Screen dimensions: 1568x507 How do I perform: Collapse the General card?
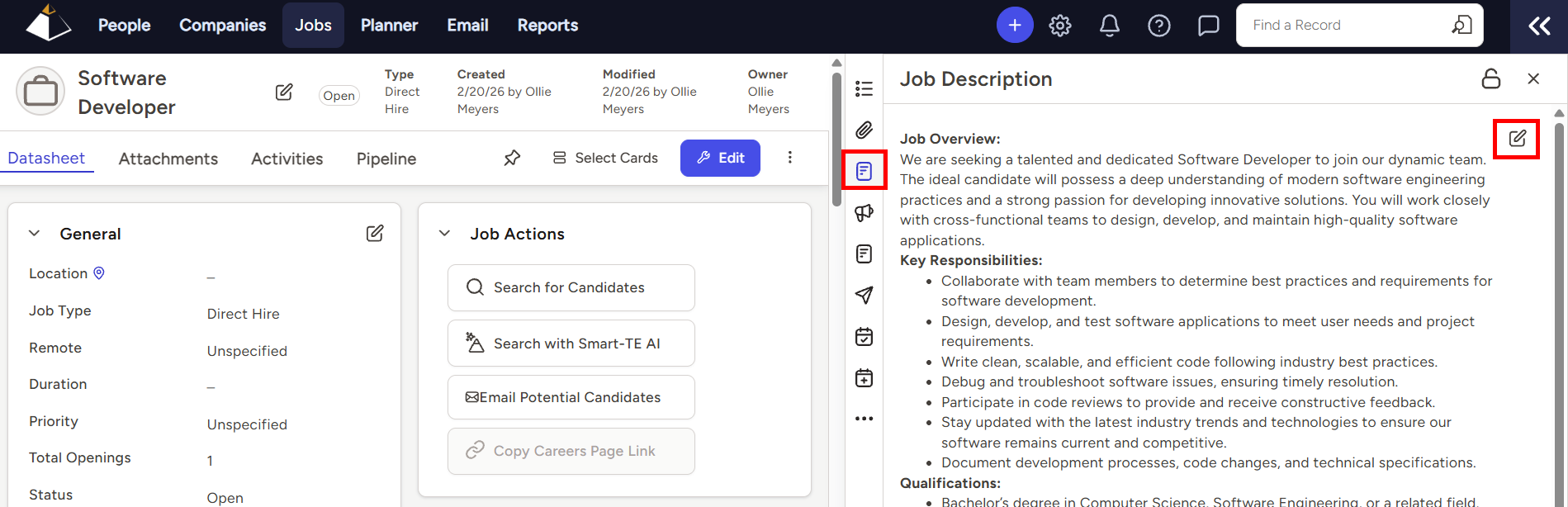34,234
